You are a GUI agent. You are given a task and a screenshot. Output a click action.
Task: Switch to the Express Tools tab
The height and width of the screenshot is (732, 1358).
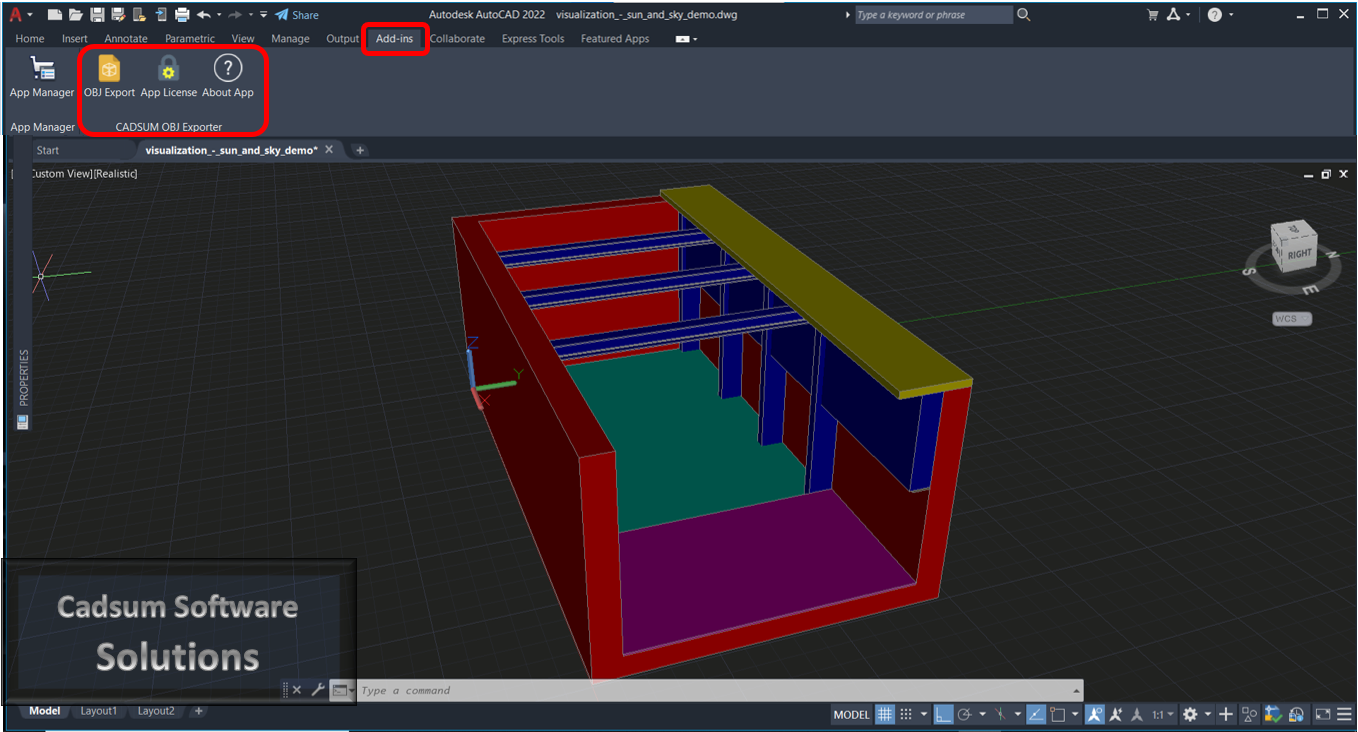(x=533, y=39)
